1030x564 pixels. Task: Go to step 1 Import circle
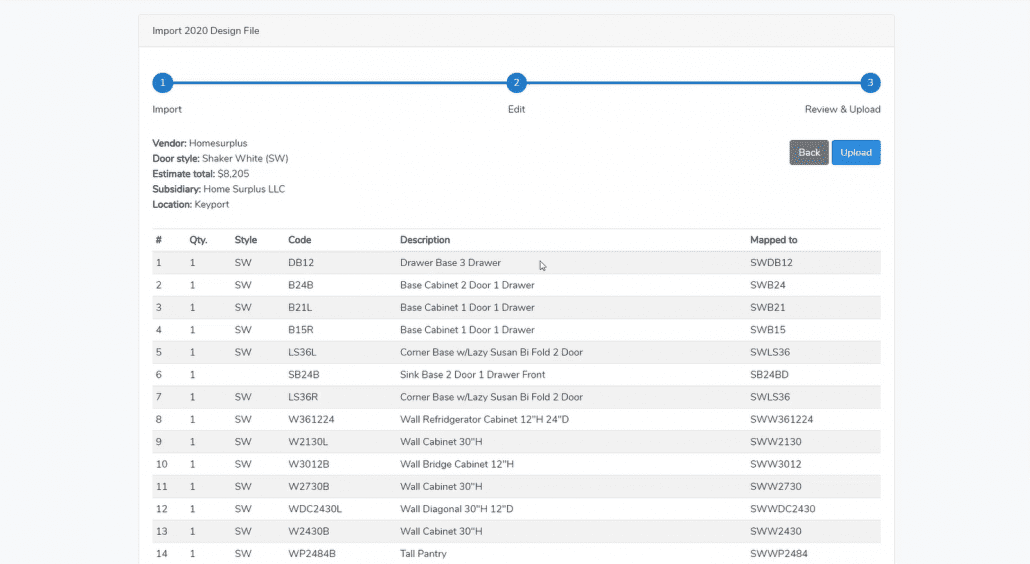(163, 83)
